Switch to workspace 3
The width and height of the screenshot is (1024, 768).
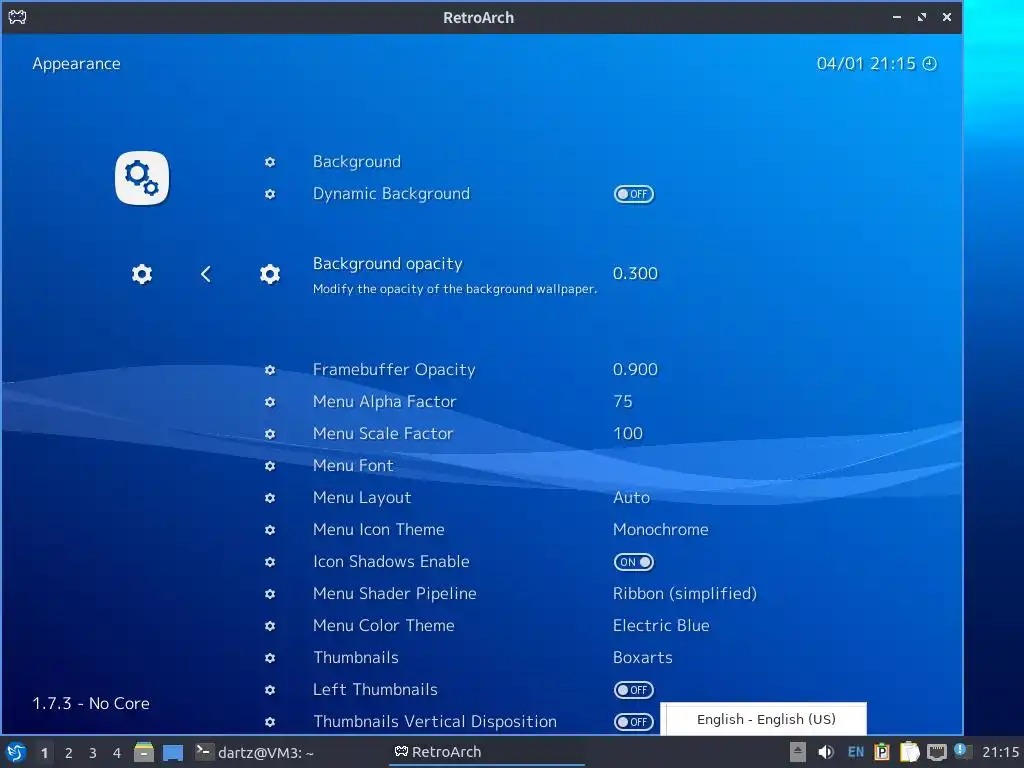[x=93, y=753]
